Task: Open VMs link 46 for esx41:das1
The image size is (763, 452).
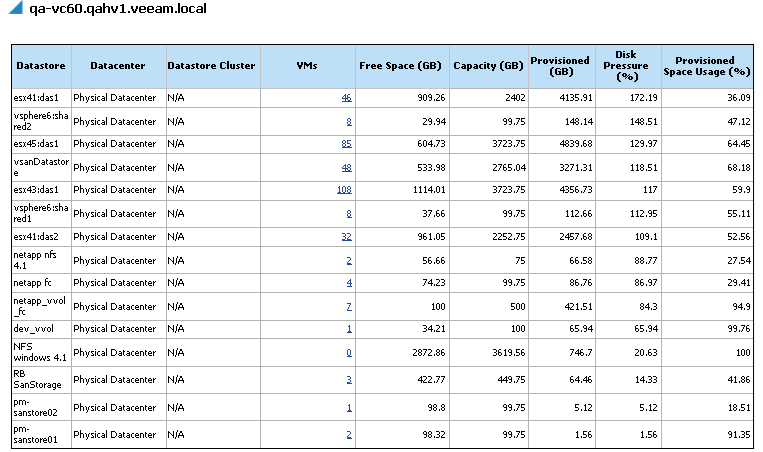Action: (346, 98)
